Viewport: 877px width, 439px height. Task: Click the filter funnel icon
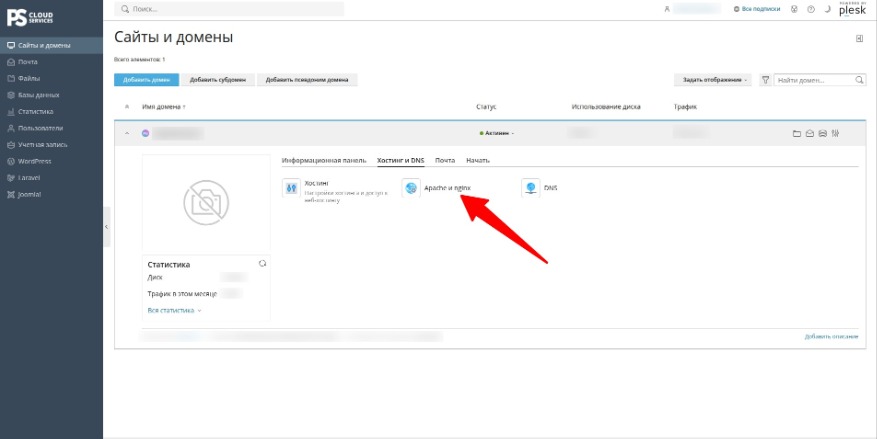pyautogui.click(x=766, y=80)
